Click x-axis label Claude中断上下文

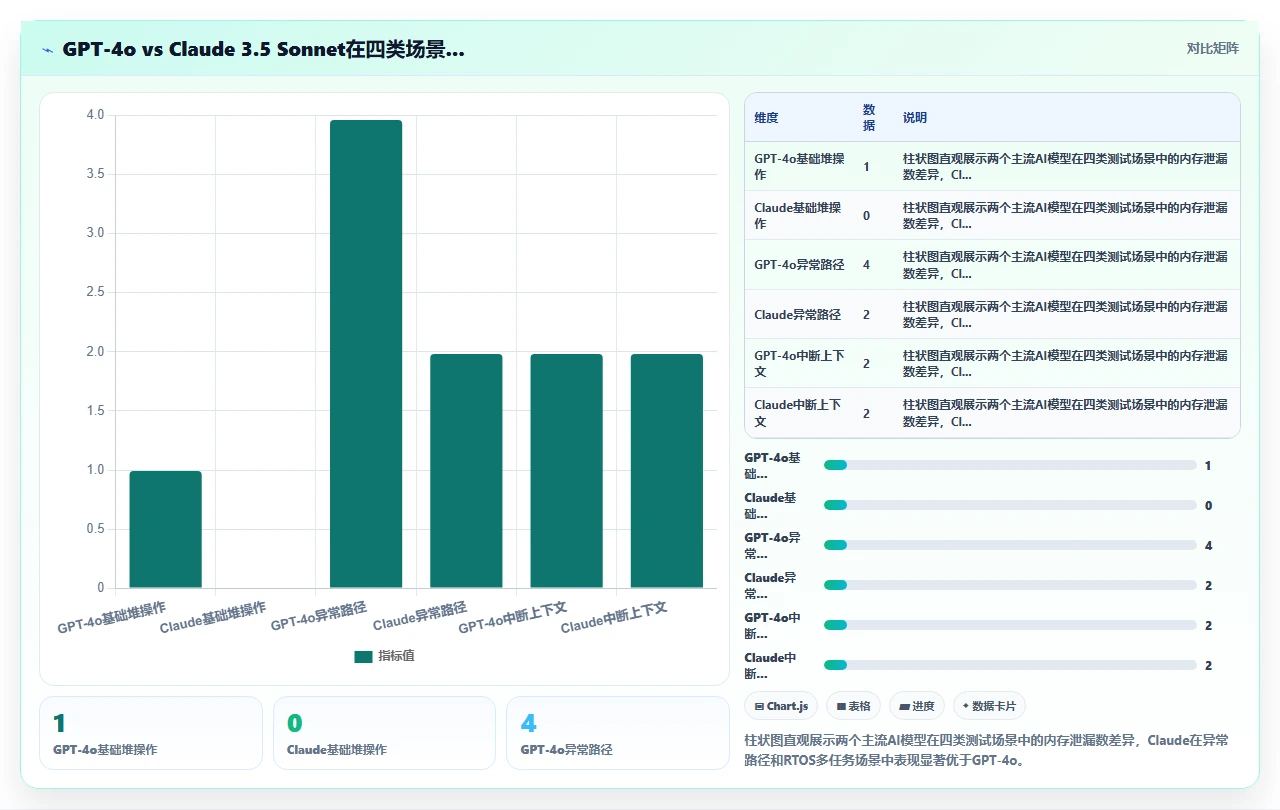614,618
